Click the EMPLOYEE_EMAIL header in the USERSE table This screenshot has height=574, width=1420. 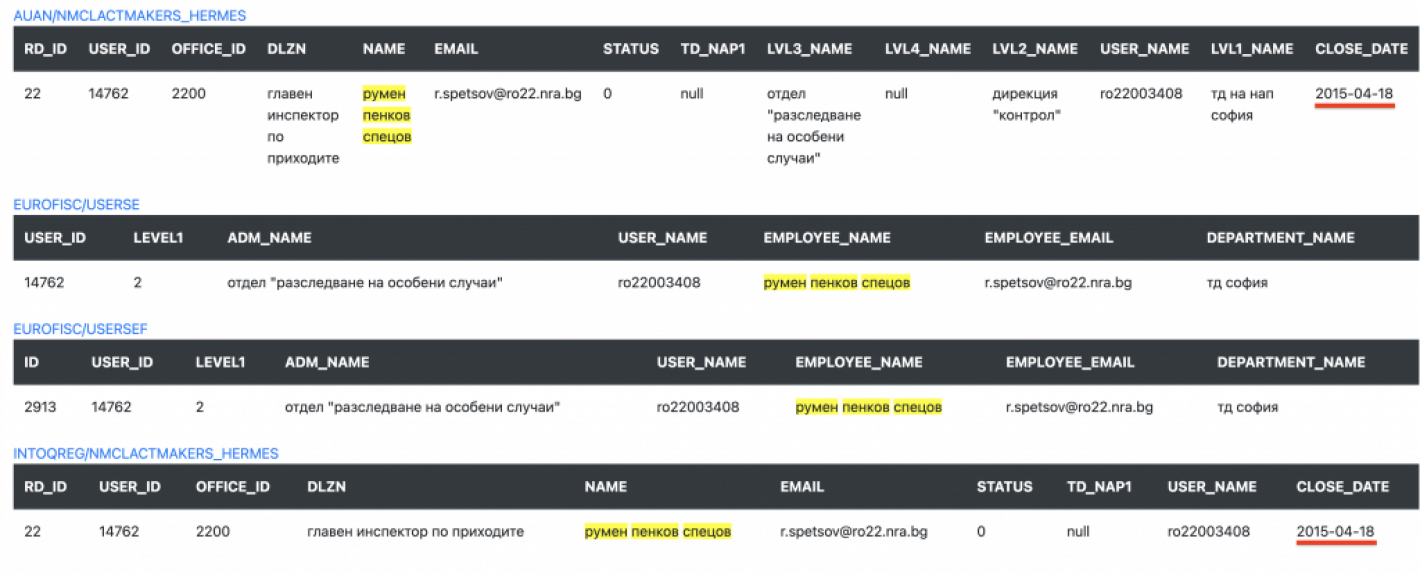click(1048, 238)
